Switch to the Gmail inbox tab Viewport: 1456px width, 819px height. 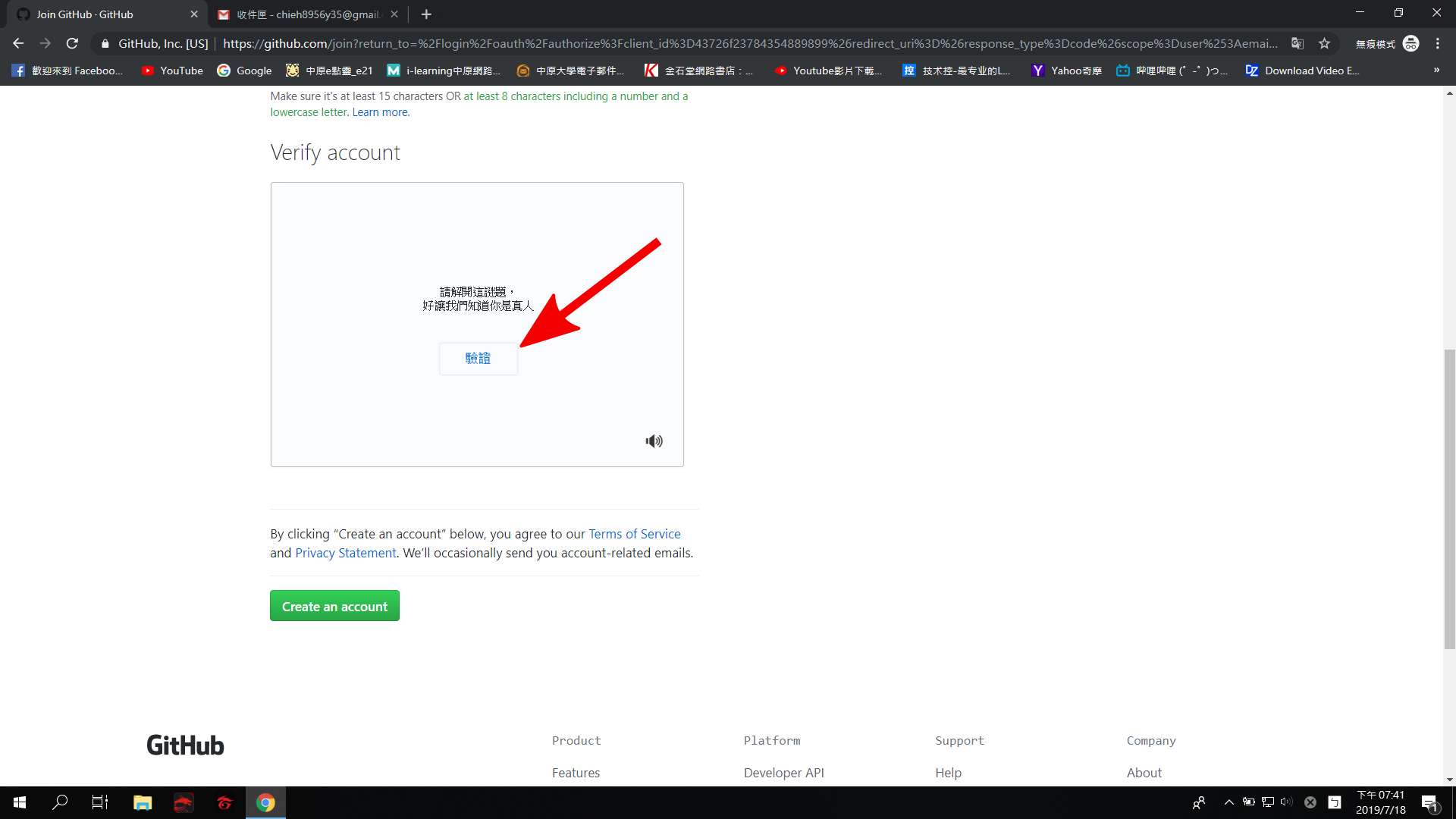coord(307,14)
